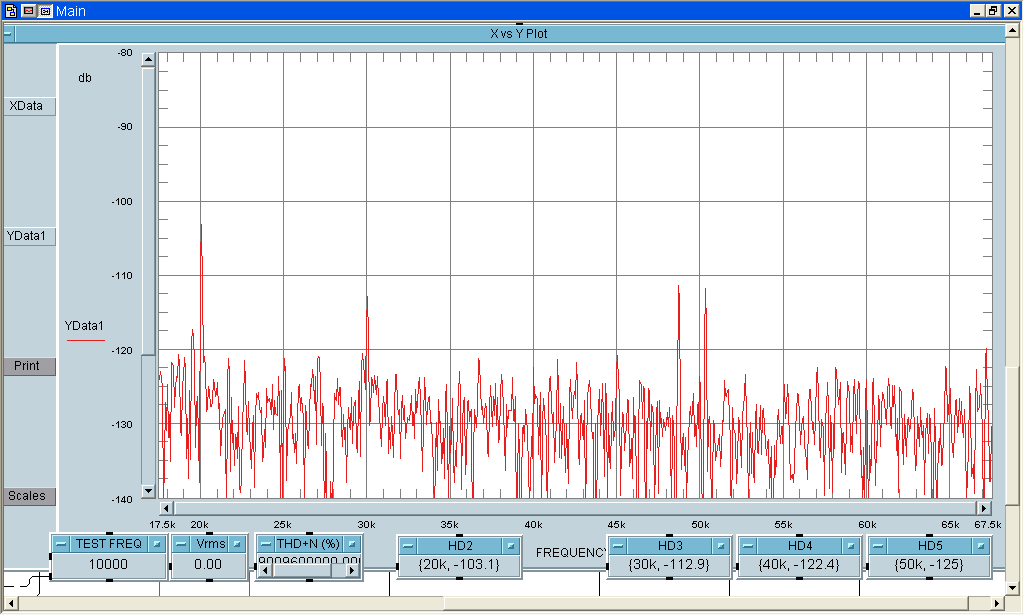Click the XData button

29,106
